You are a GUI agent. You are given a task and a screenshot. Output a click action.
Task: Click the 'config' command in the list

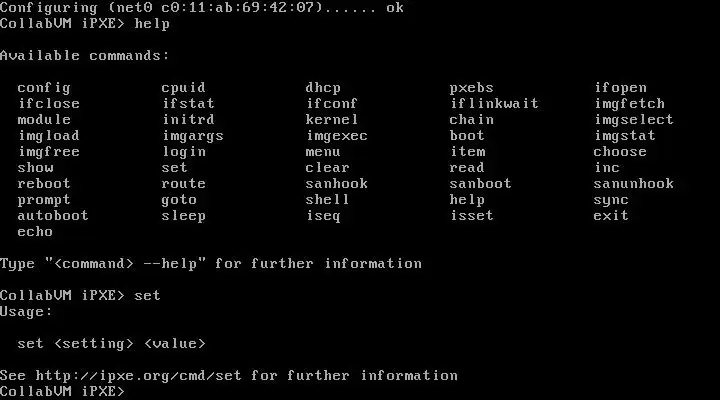(x=44, y=88)
